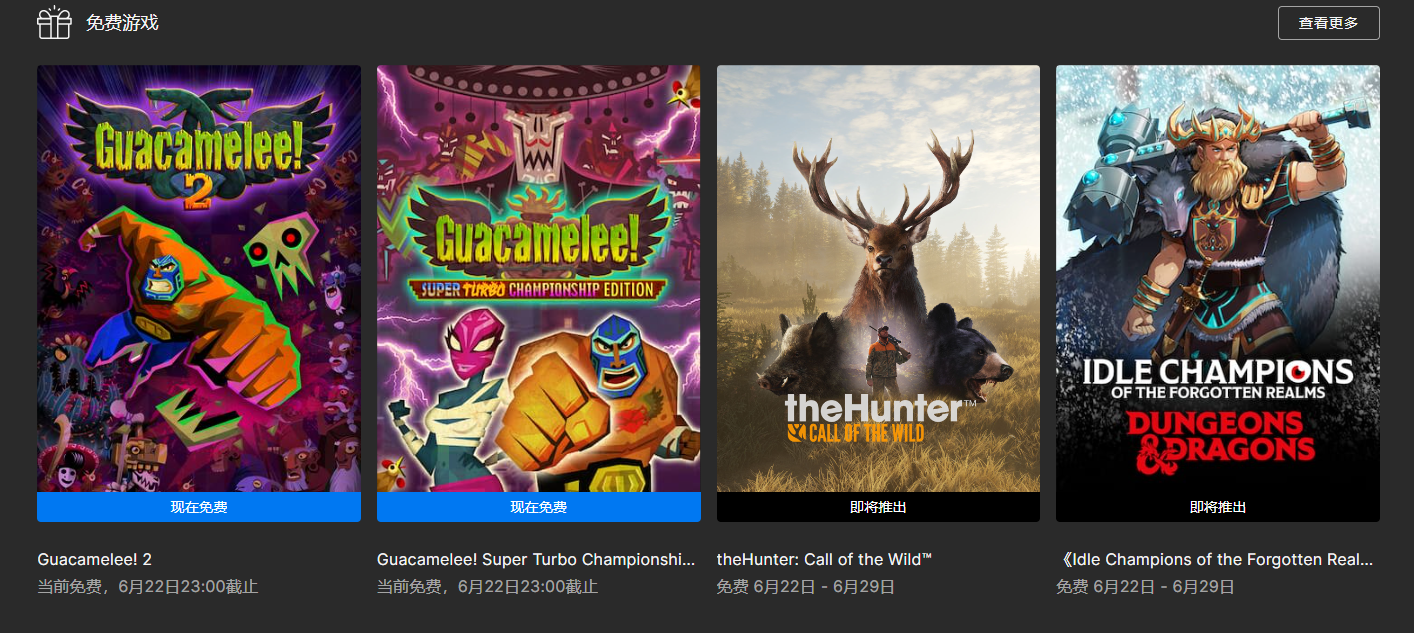Screen dimensions: 1414x633
Task: Click 免费 6月22日 - 6月29日 under Idle Champions
Action: click(x=1145, y=587)
